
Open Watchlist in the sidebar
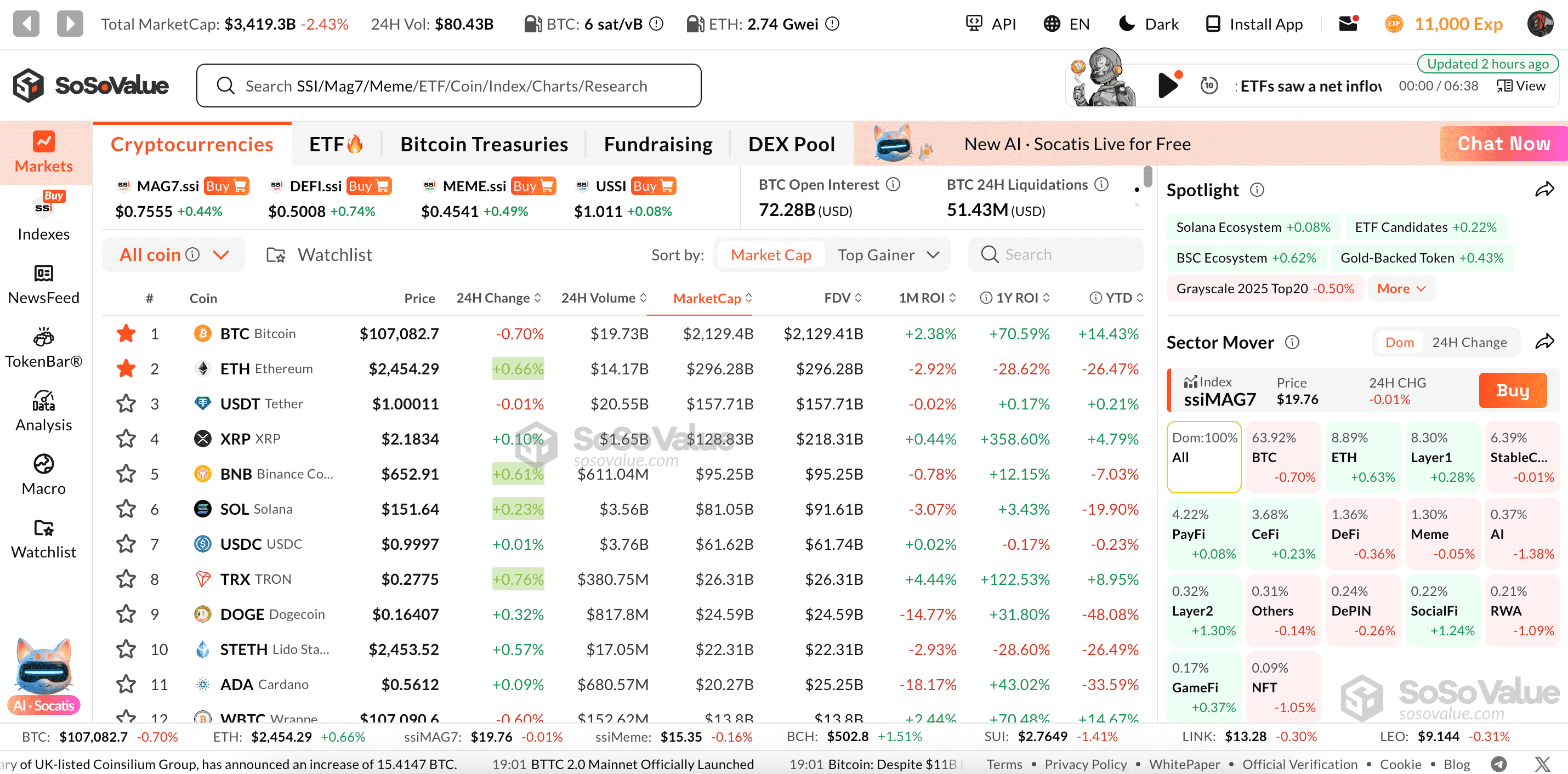44,539
